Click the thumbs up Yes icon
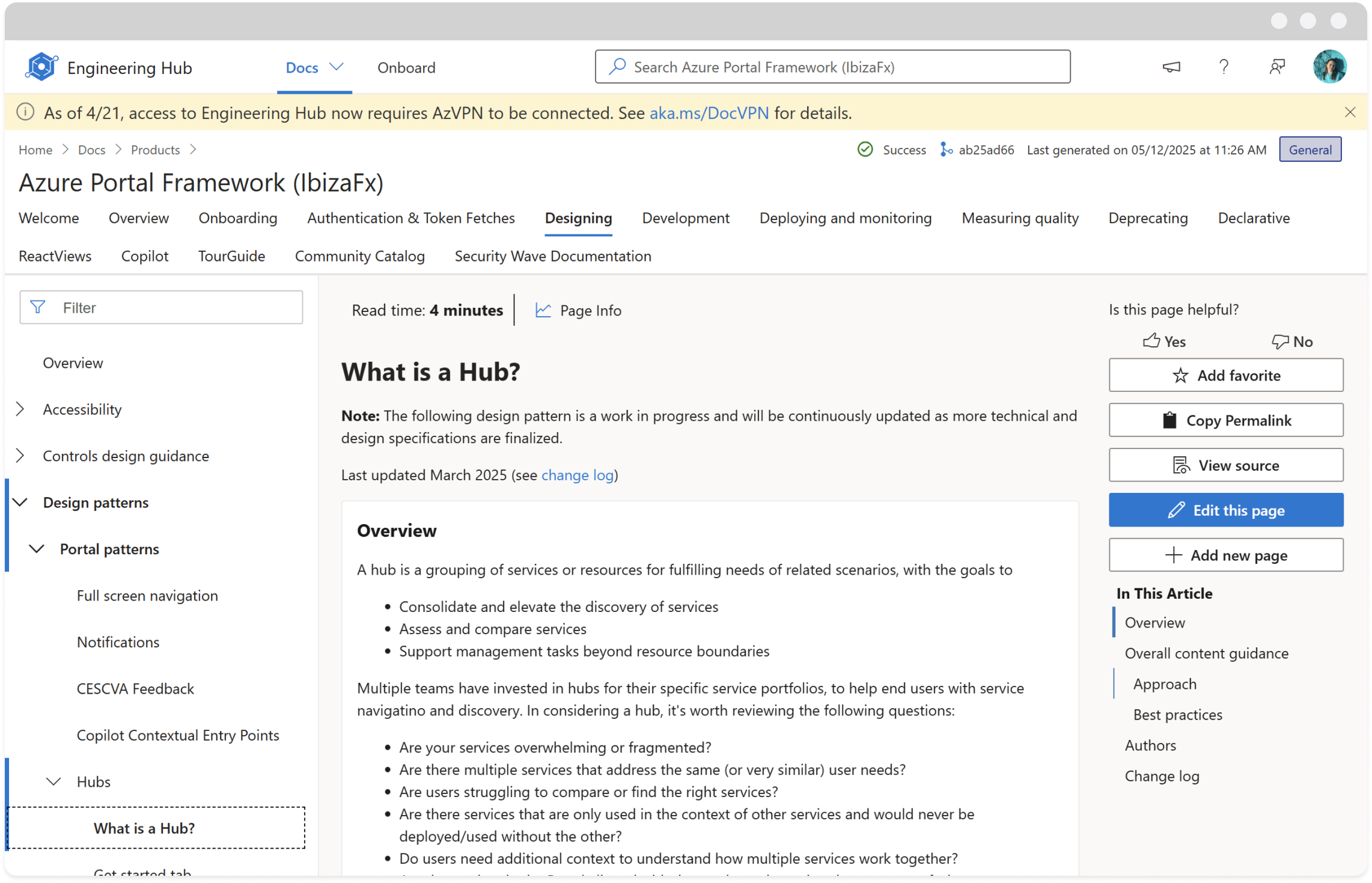The height and width of the screenshot is (883, 1372). (1151, 341)
